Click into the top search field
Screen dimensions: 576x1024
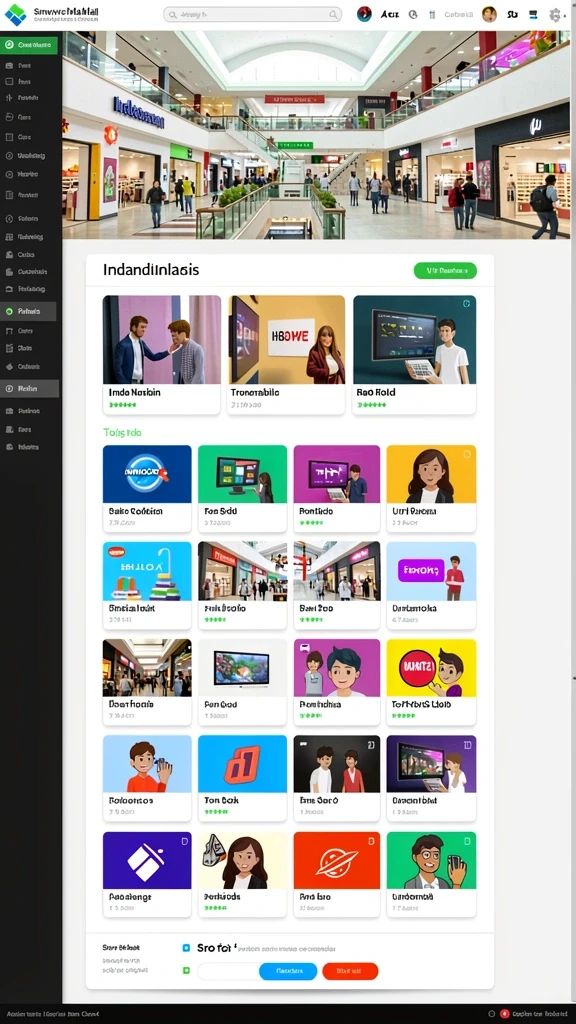(x=252, y=14)
